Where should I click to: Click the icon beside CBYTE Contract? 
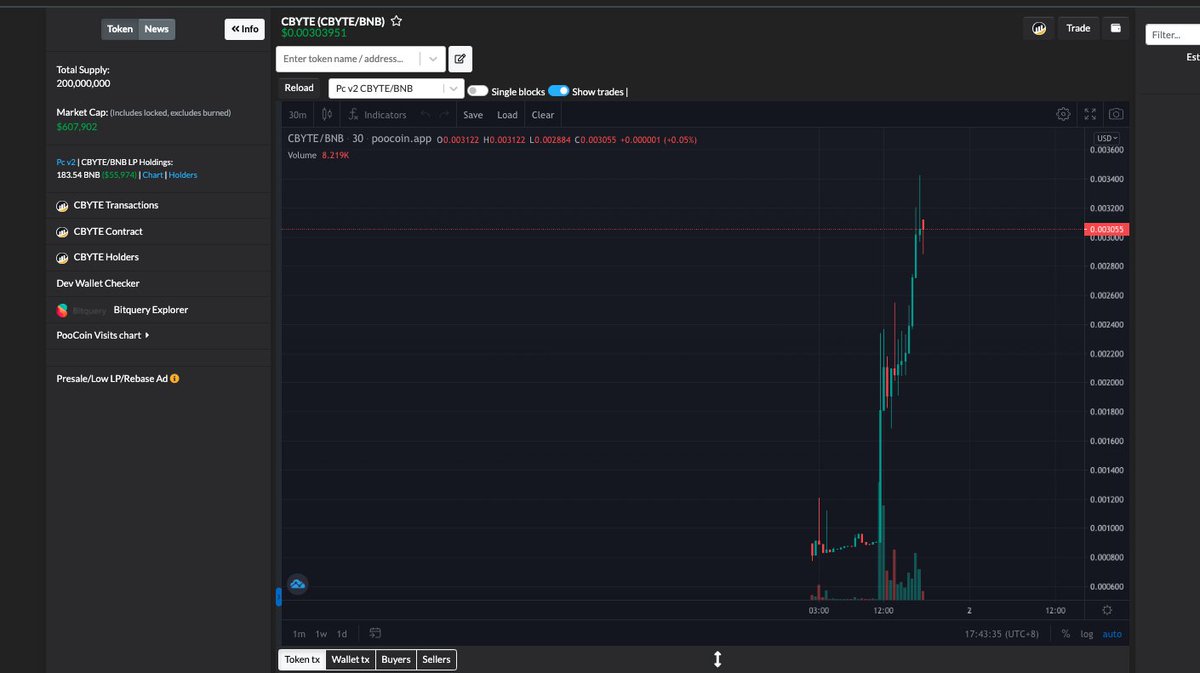click(62, 231)
